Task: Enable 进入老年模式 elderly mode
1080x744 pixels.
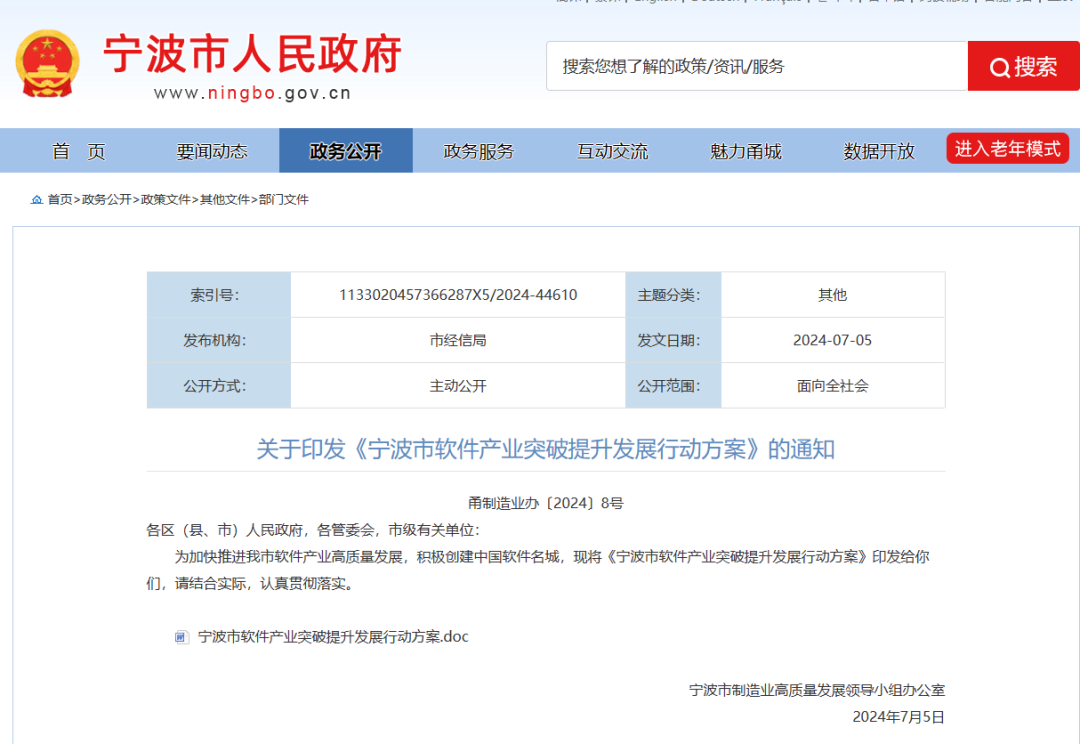Action: [1007, 149]
